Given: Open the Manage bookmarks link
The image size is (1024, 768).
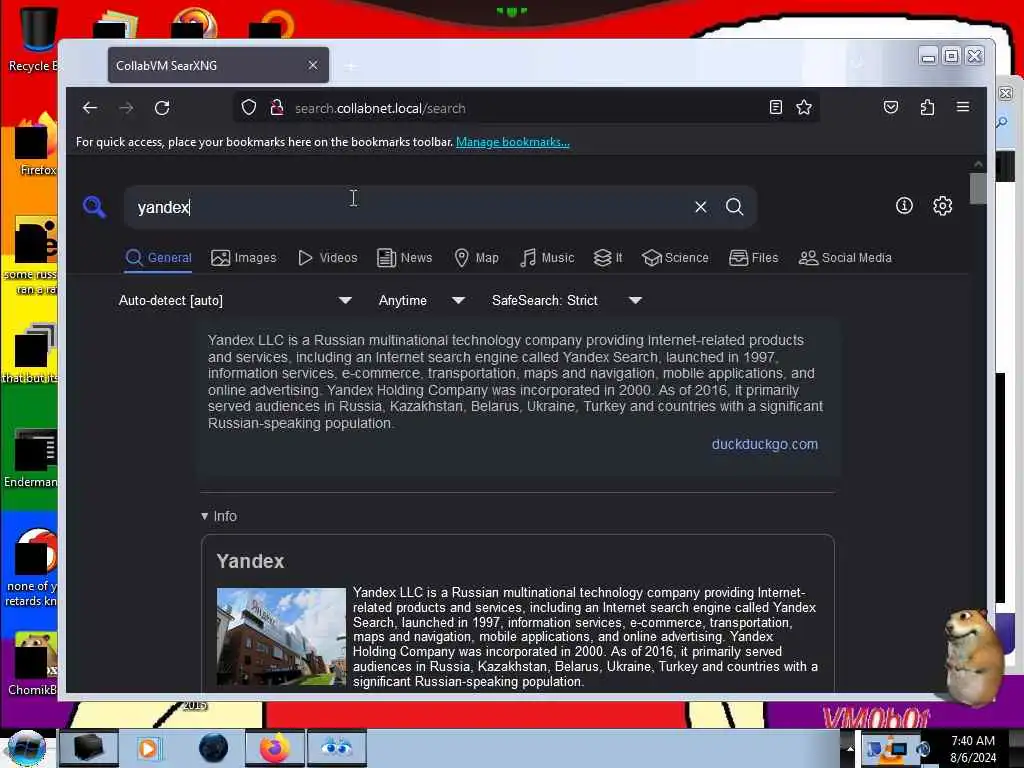Looking at the screenshot, I should pyautogui.click(x=513, y=142).
